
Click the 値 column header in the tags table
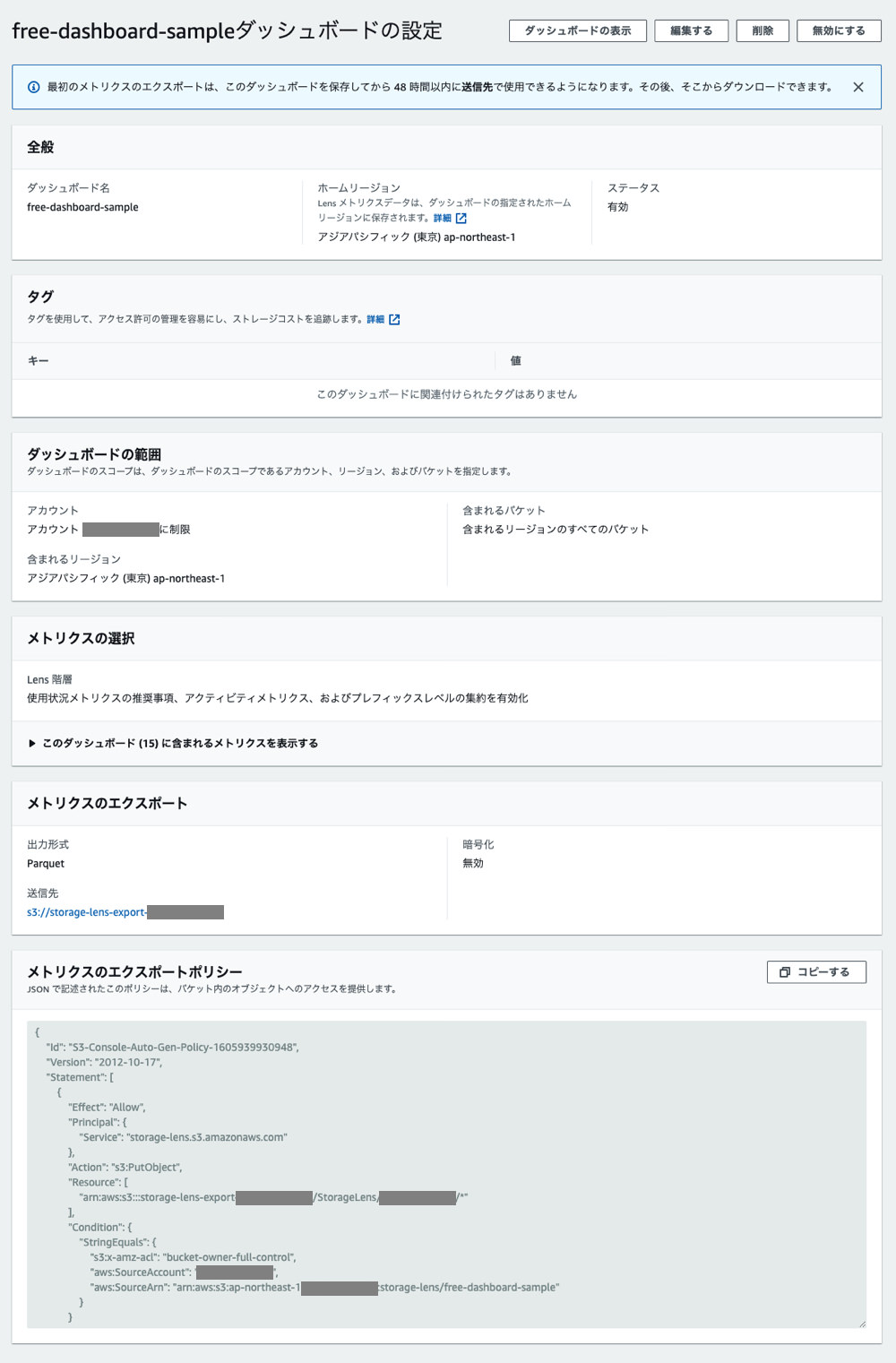515,361
